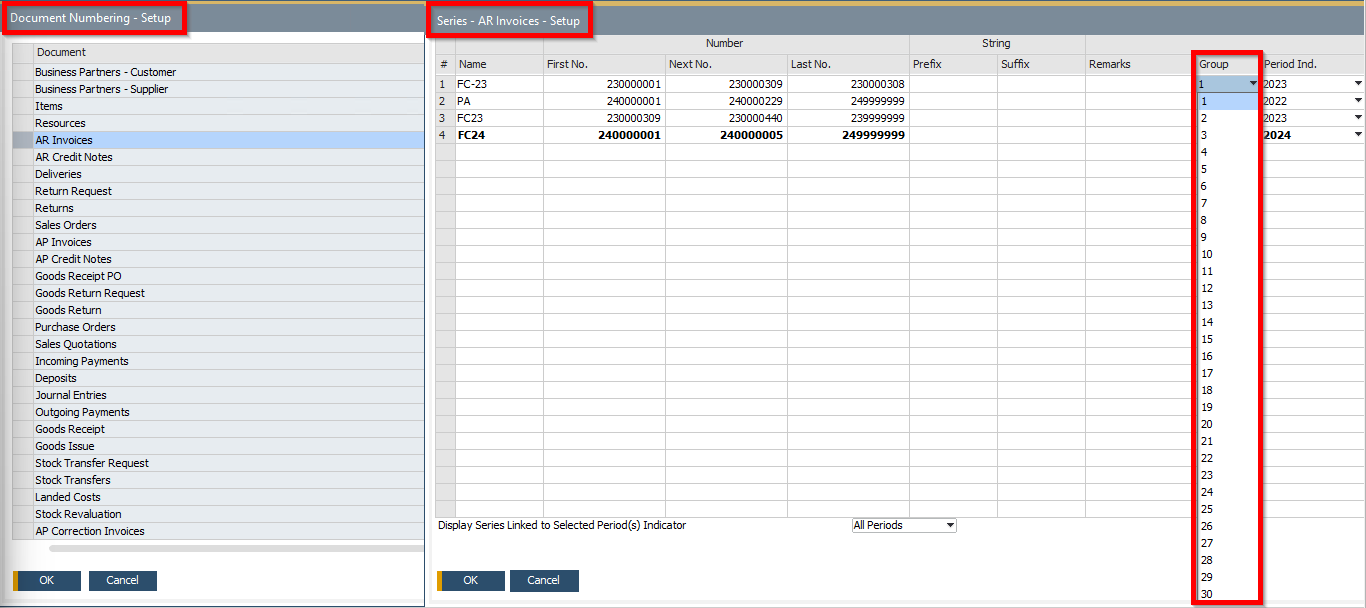
Task: Select AR Credit Notes in document list
Action: 74,157
